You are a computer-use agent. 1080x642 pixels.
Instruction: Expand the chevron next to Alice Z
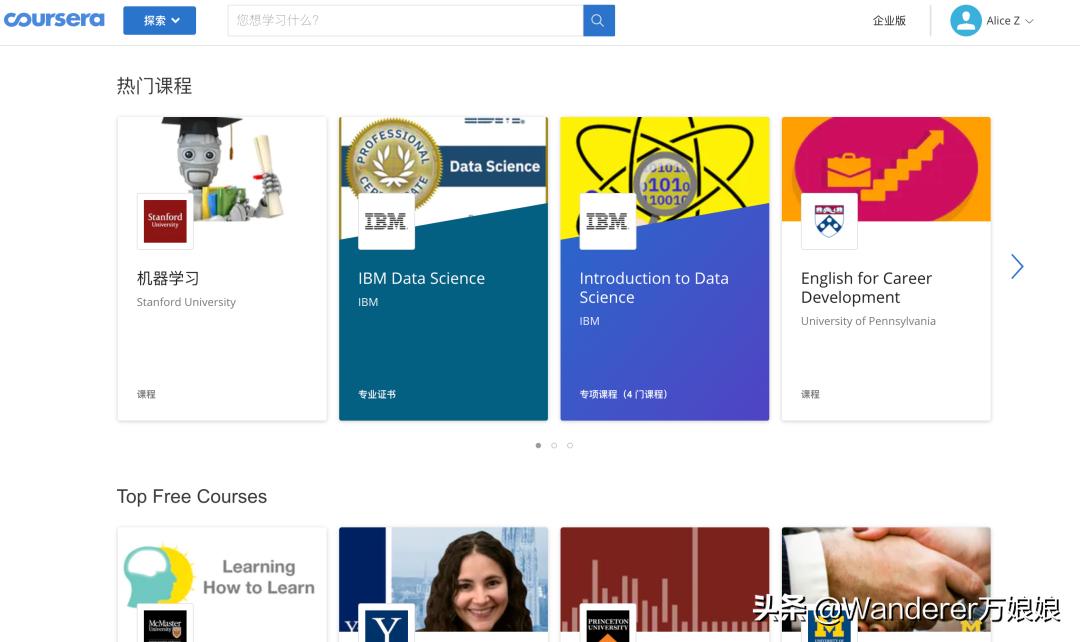click(x=1030, y=21)
